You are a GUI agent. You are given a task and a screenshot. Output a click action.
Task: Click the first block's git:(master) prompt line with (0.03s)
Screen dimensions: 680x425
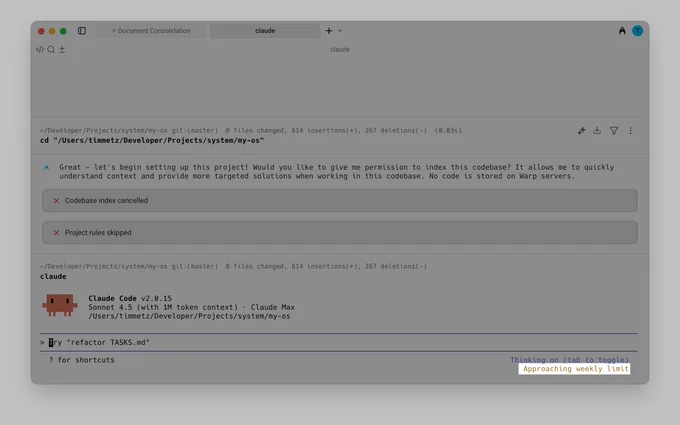[x=251, y=131]
